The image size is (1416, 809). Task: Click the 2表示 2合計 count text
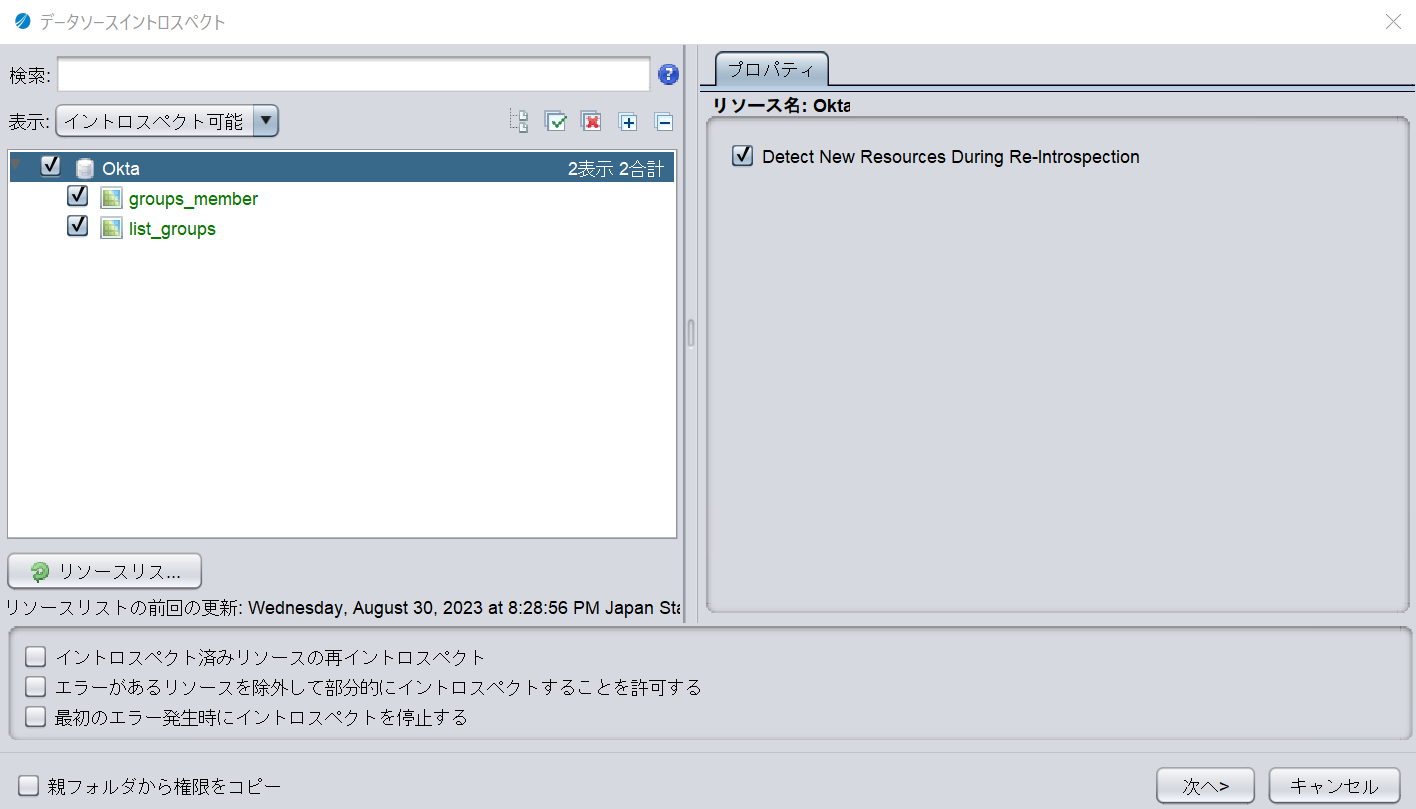click(x=616, y=169)
